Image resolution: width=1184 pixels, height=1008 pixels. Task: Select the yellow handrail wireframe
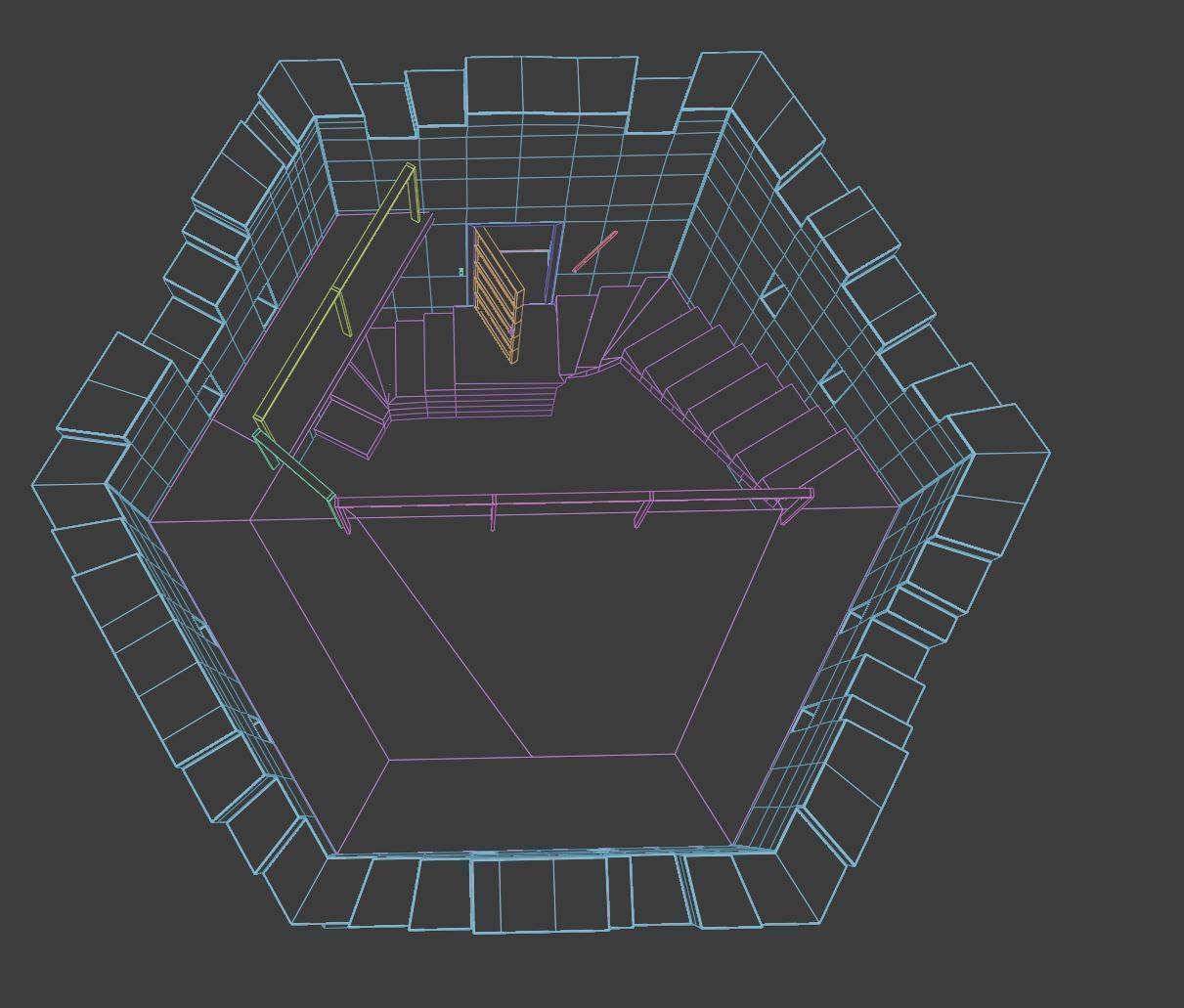click(x=337, y=297)
